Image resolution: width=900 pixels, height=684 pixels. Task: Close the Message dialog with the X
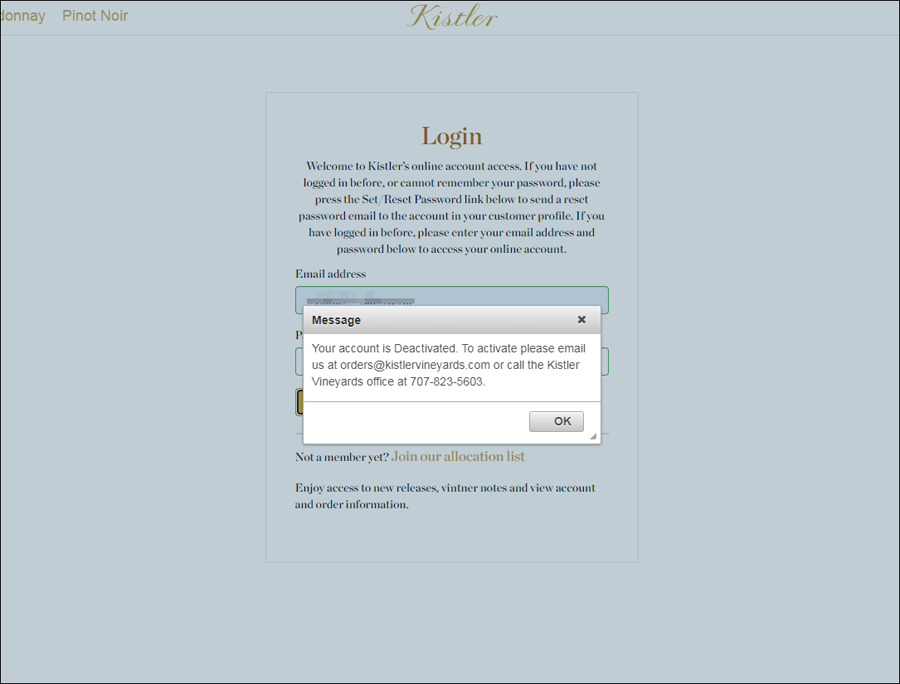click(581, 320)
